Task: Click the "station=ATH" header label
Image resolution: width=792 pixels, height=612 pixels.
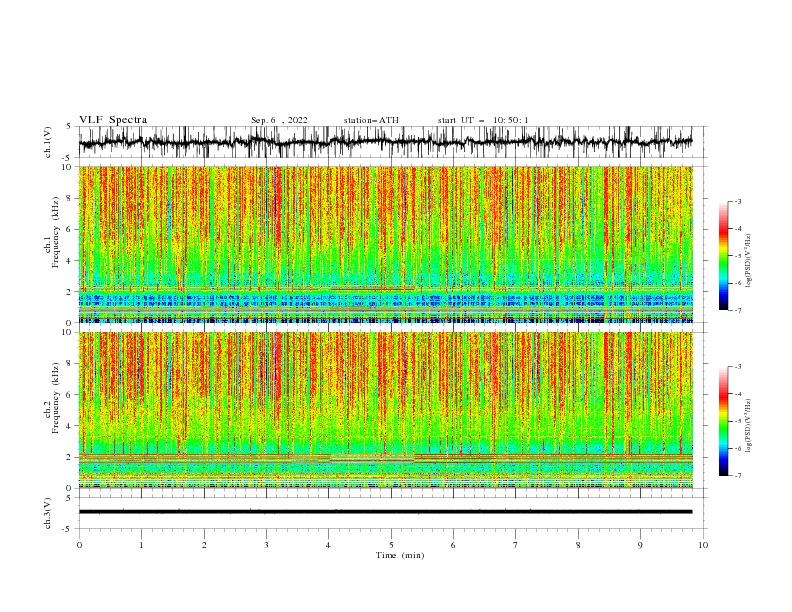Action: point(371,120)
